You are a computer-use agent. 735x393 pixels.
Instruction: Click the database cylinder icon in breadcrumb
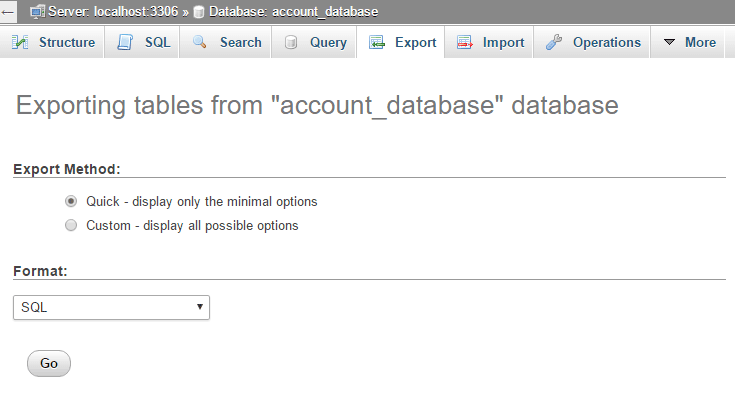(x=199, y=12)
